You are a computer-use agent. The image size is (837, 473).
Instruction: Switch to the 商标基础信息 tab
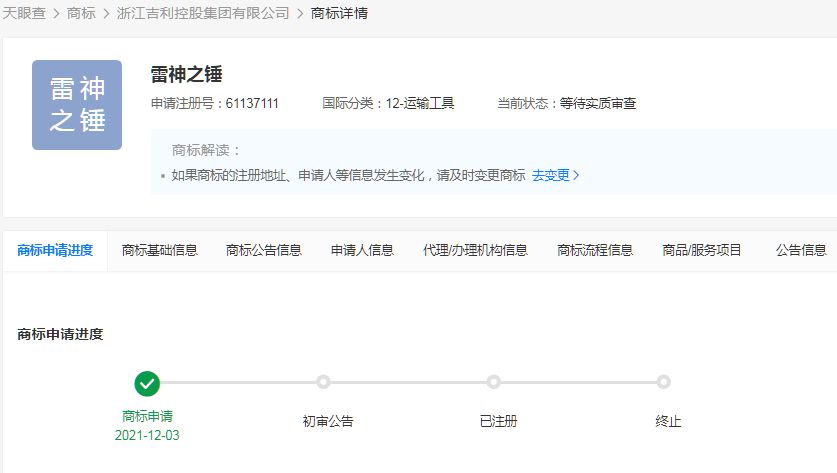click(160, 250)
